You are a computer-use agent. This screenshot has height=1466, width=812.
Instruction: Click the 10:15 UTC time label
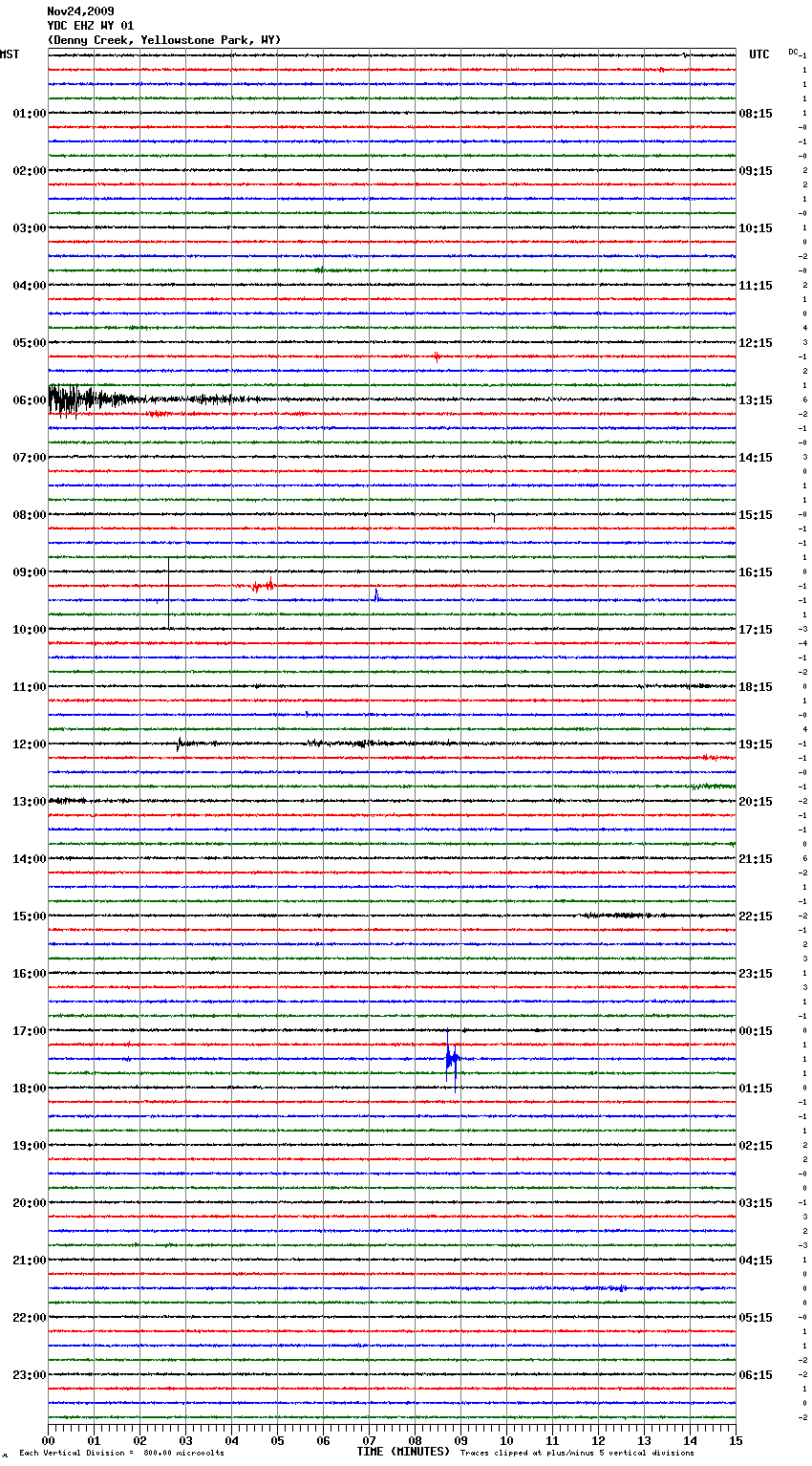click(x=756, y=228)
